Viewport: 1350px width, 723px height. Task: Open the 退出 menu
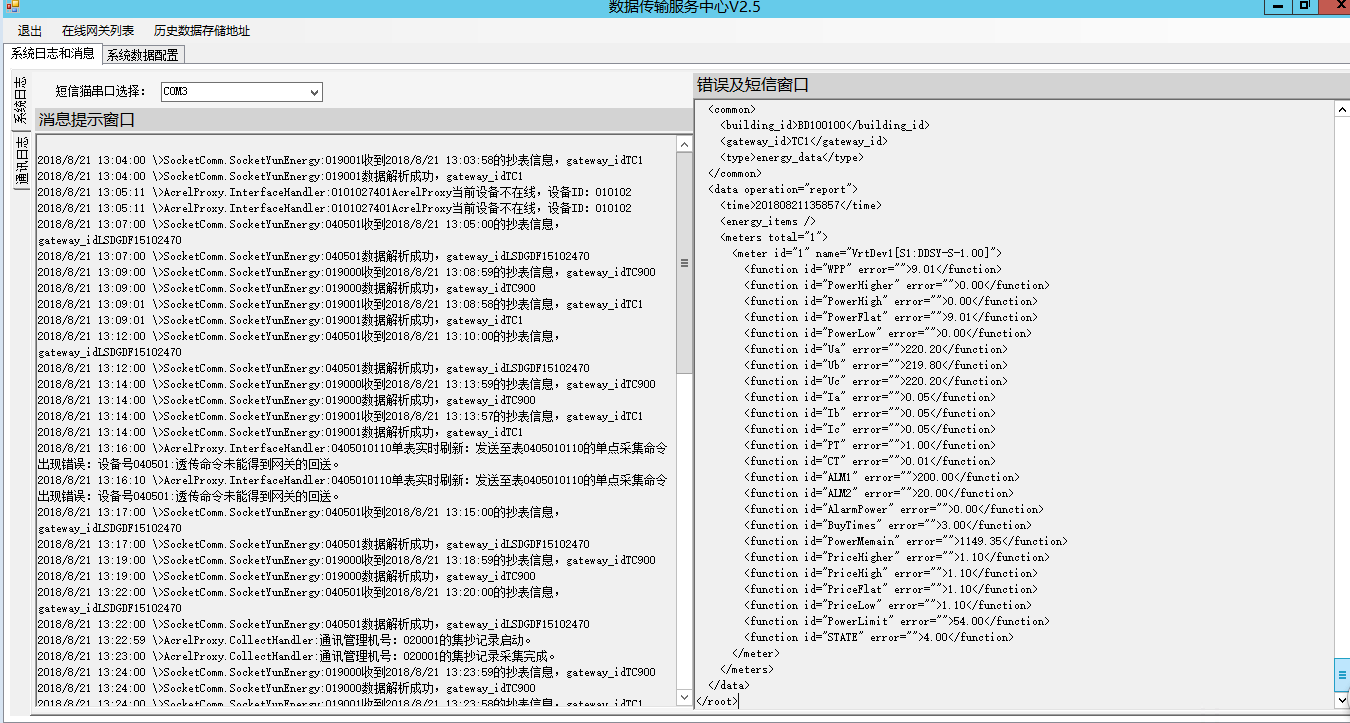[x=30, y=31]
